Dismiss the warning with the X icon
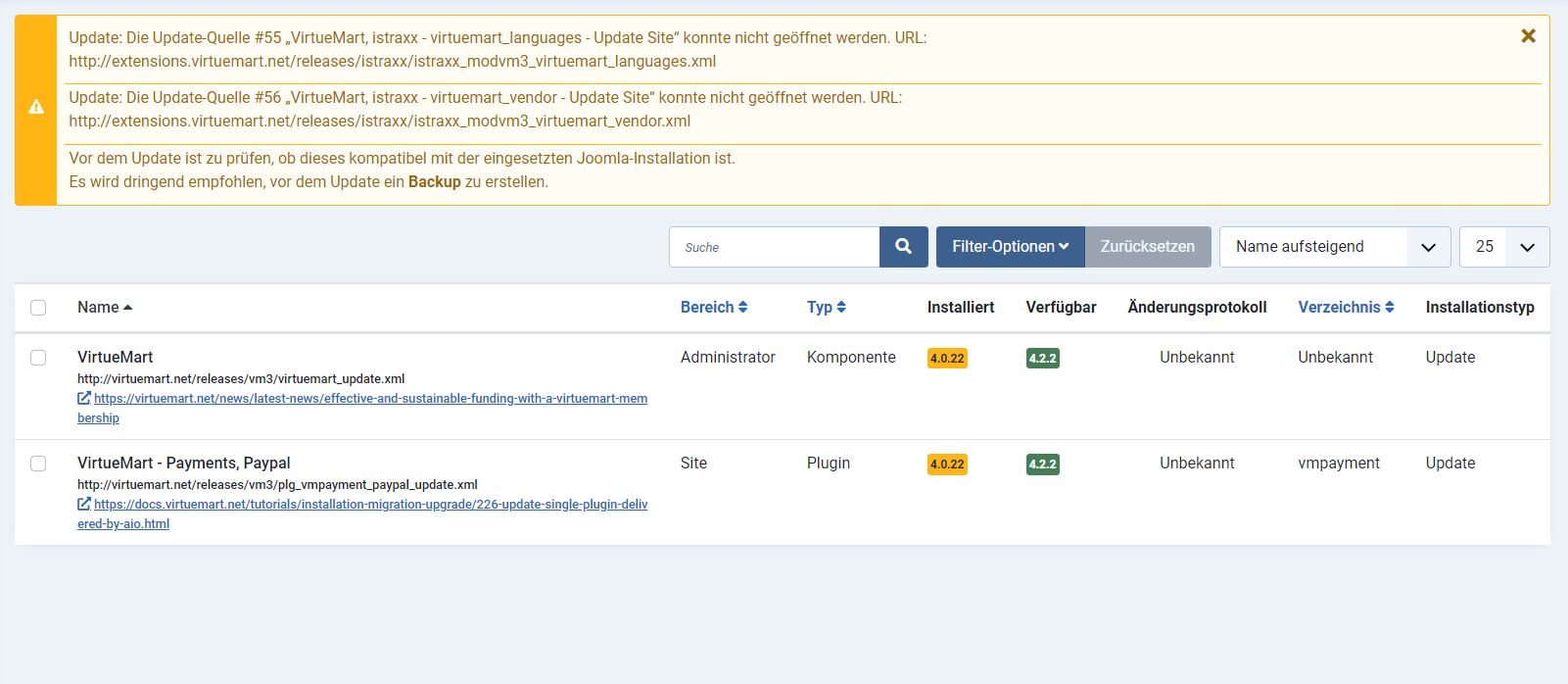This screenshot has height=684, width=1568. coord(1527,36)
